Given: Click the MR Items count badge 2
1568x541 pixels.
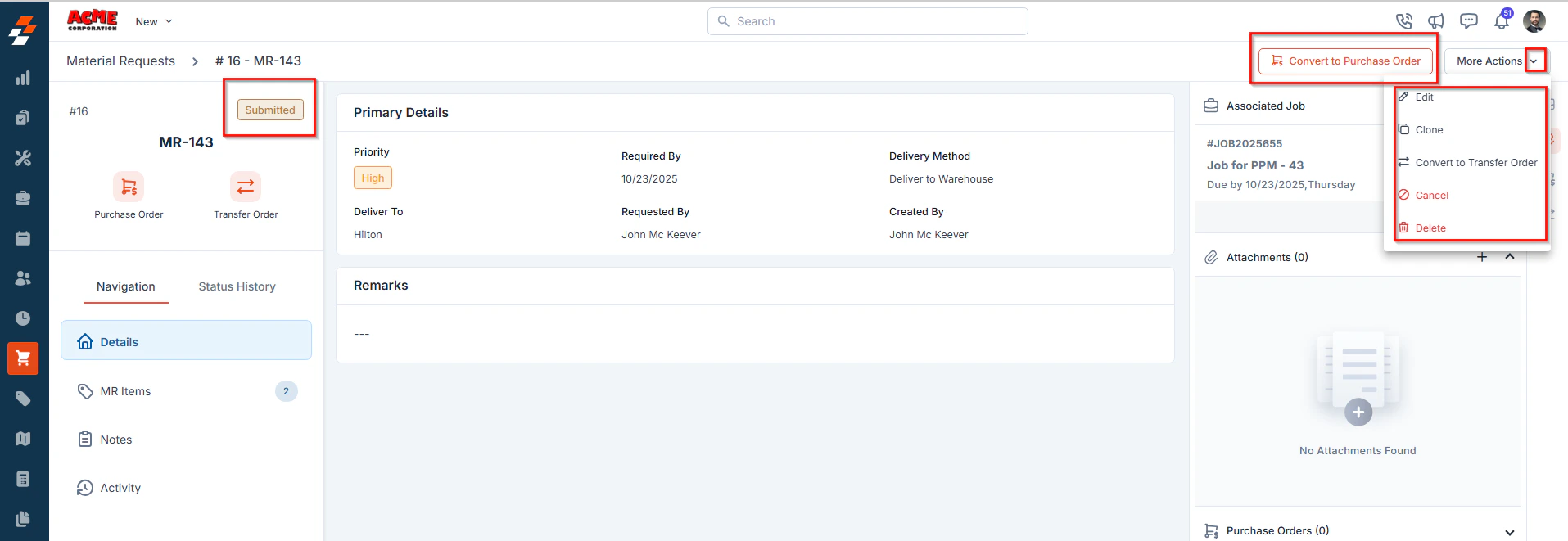Looking at the screenshot, I should coord(286,391).
